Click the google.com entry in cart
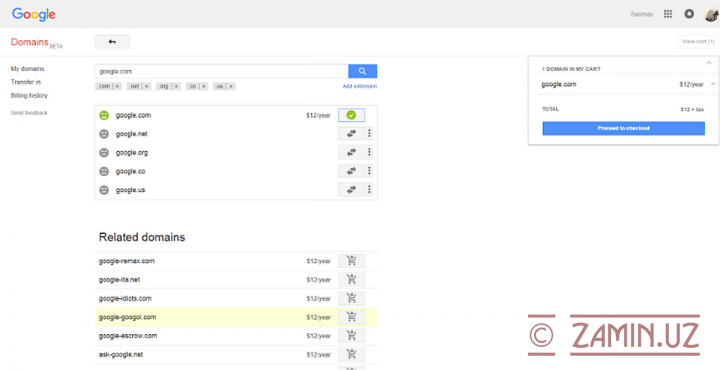This screenshot has width=720, height=370. coord(559,84)
